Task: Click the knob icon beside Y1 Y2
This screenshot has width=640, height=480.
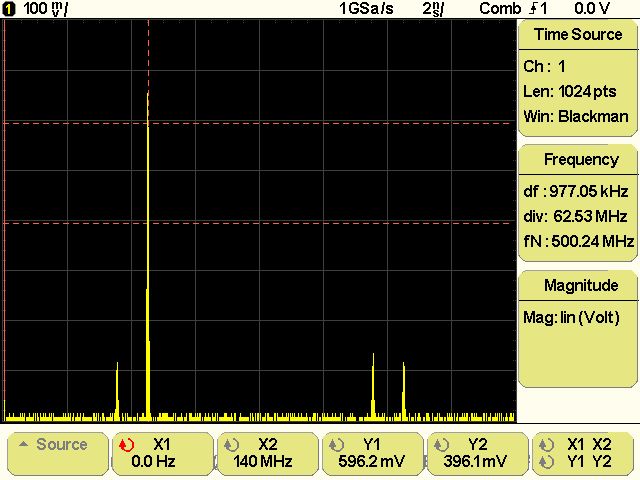Action: point(546,462)
